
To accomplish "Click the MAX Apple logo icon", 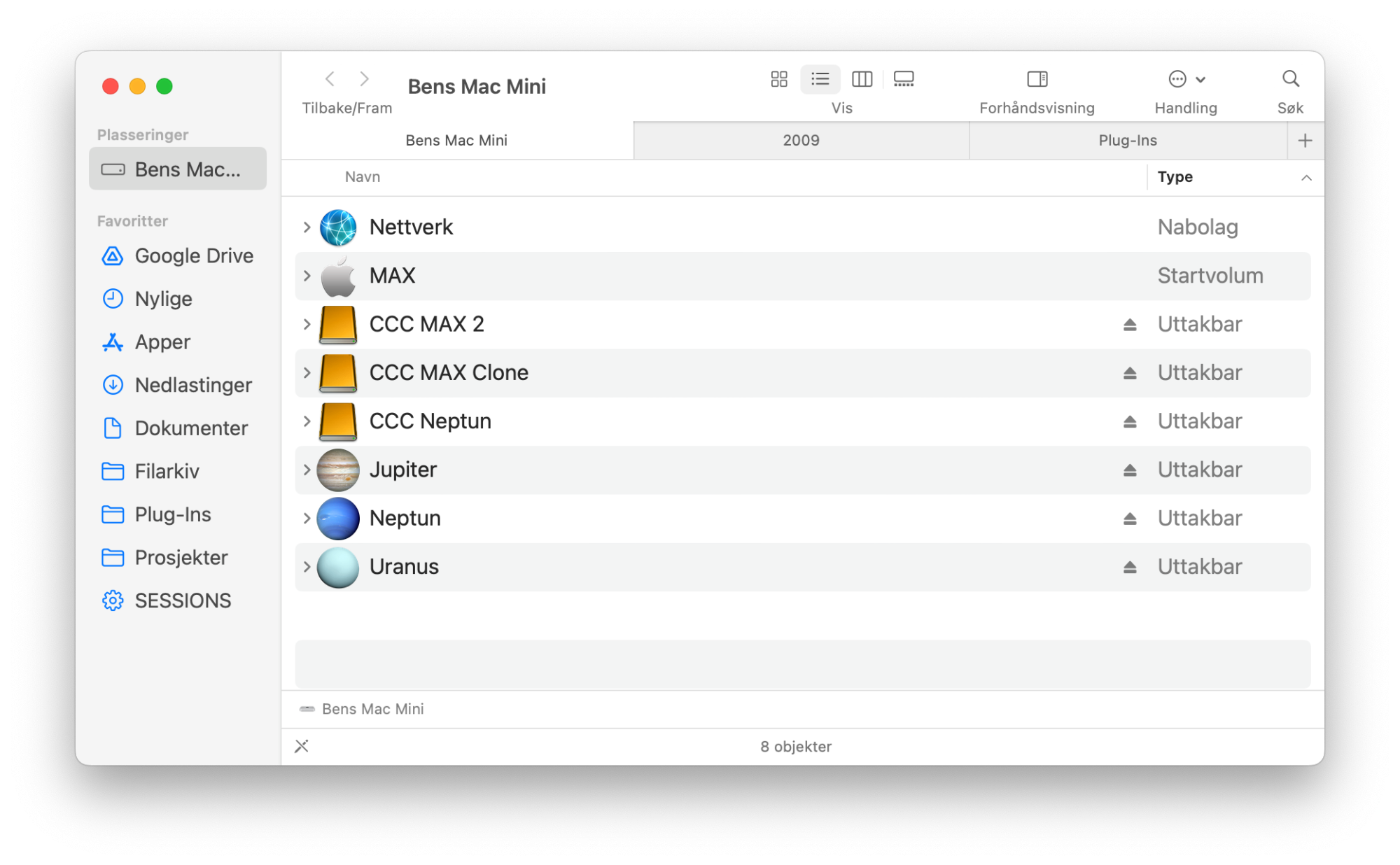I will click(338, 276).
